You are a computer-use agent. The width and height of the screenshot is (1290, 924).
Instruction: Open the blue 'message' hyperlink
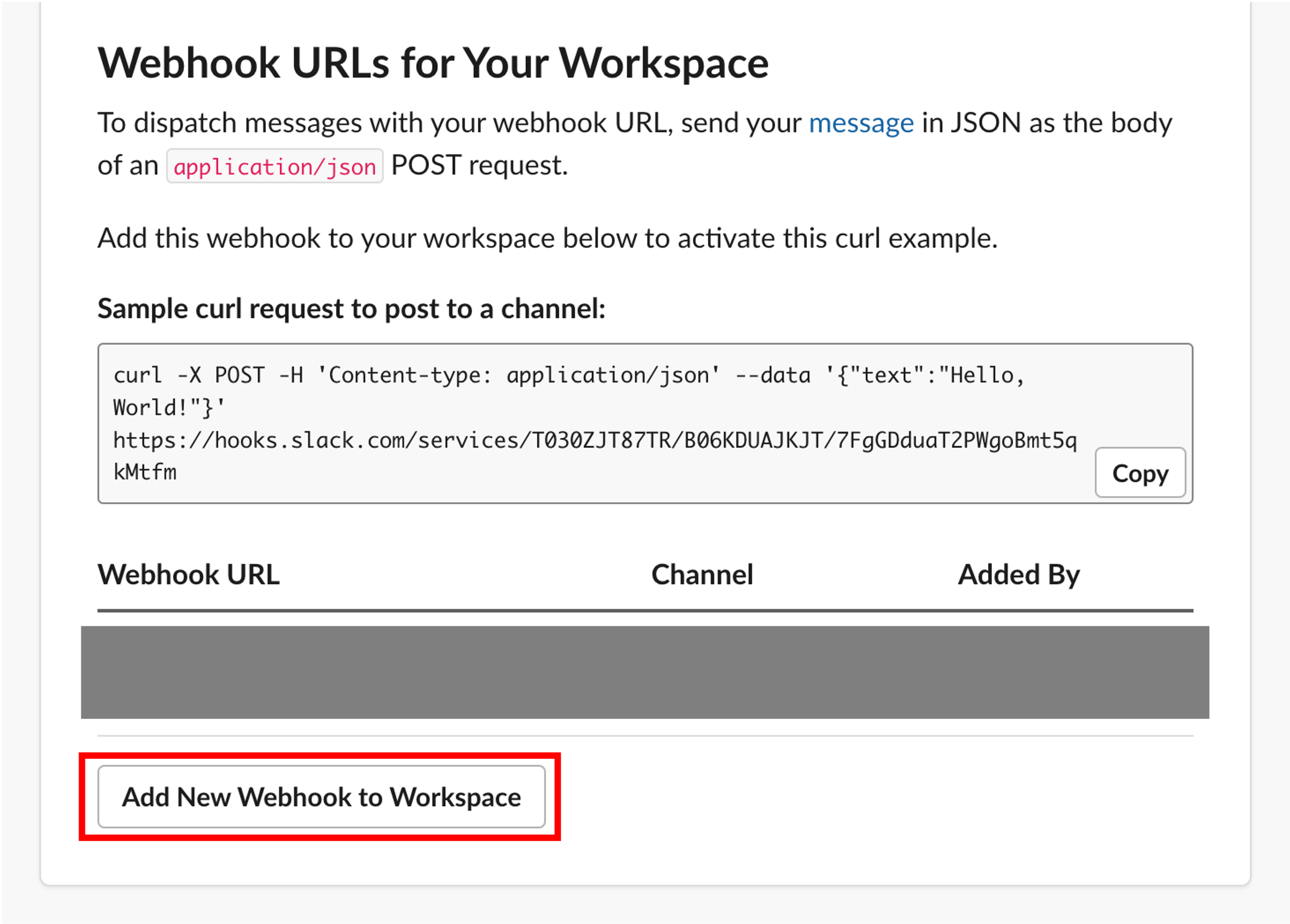861,124
